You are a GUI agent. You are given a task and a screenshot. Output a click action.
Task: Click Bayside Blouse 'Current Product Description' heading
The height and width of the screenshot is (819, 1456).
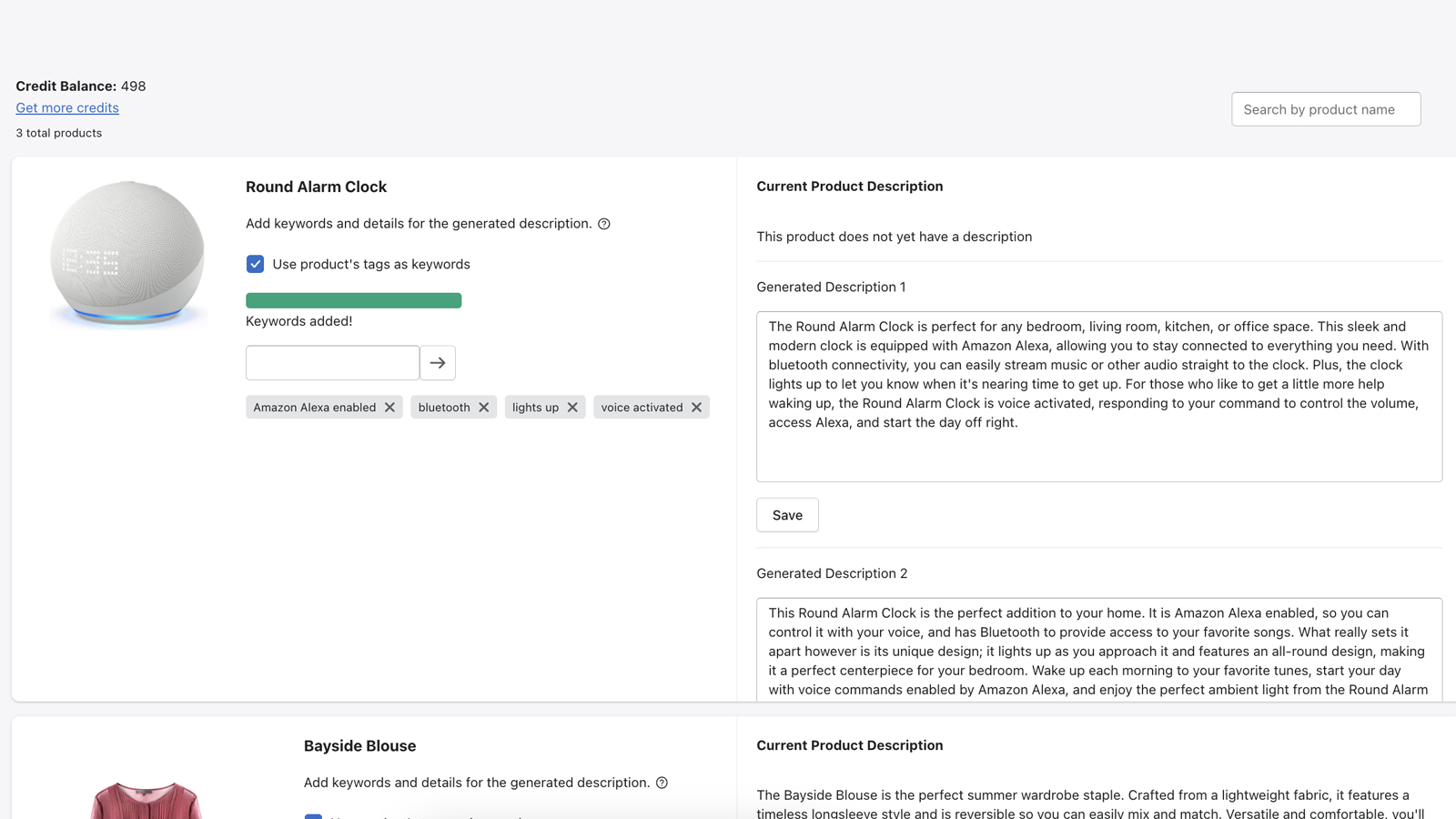pos(850,745)
